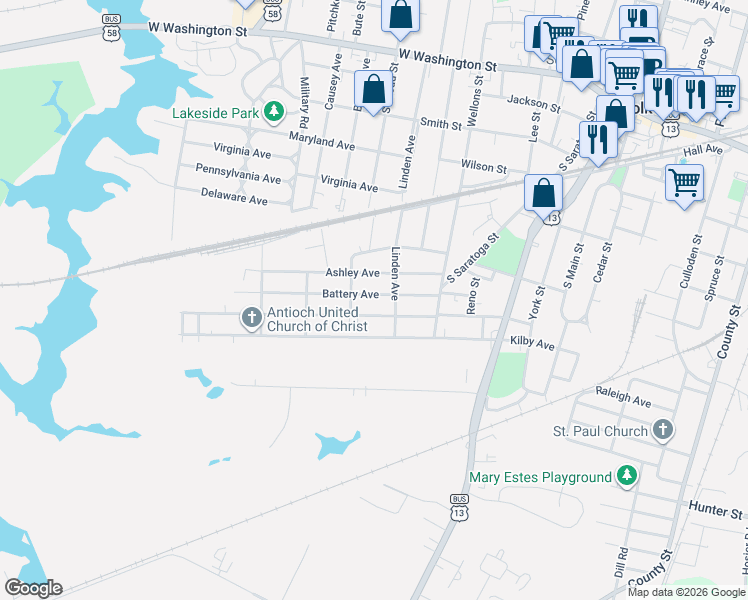This screenshot has width=748, height=600.
Task: Select the route 13 shield below Hall Ave
Action: 670,128
